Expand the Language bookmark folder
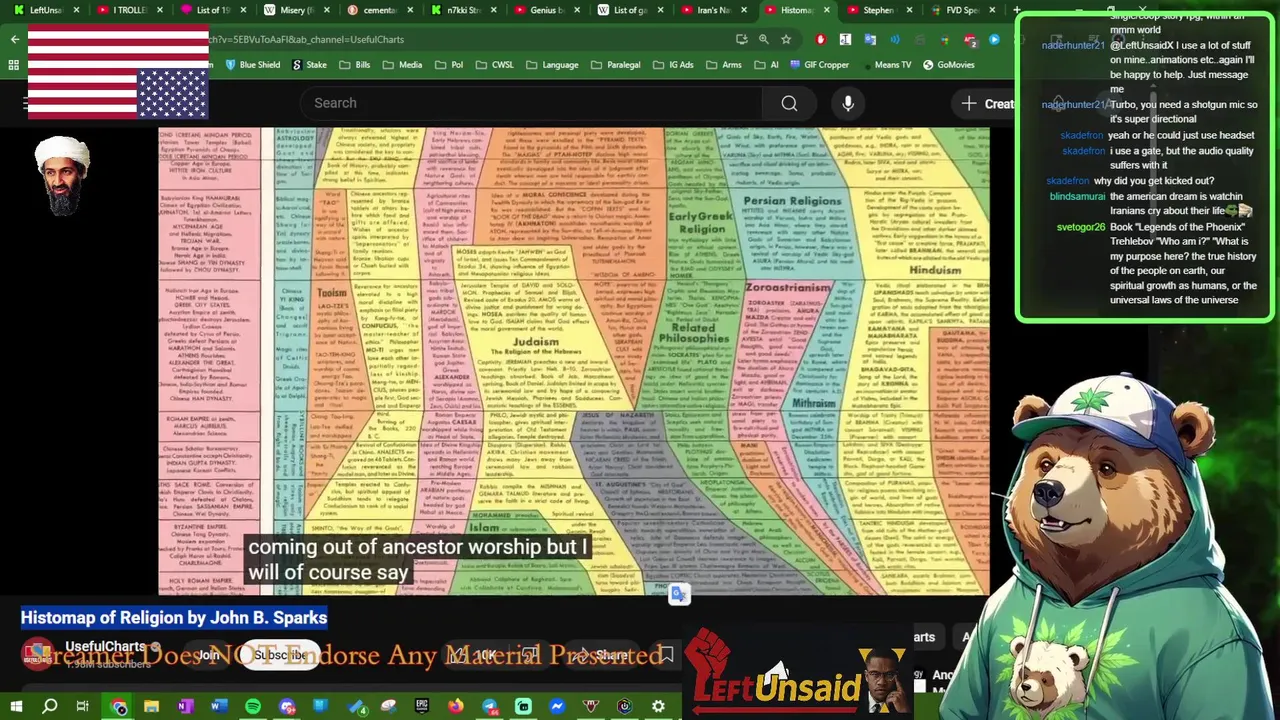 click(x=552, y=65)
